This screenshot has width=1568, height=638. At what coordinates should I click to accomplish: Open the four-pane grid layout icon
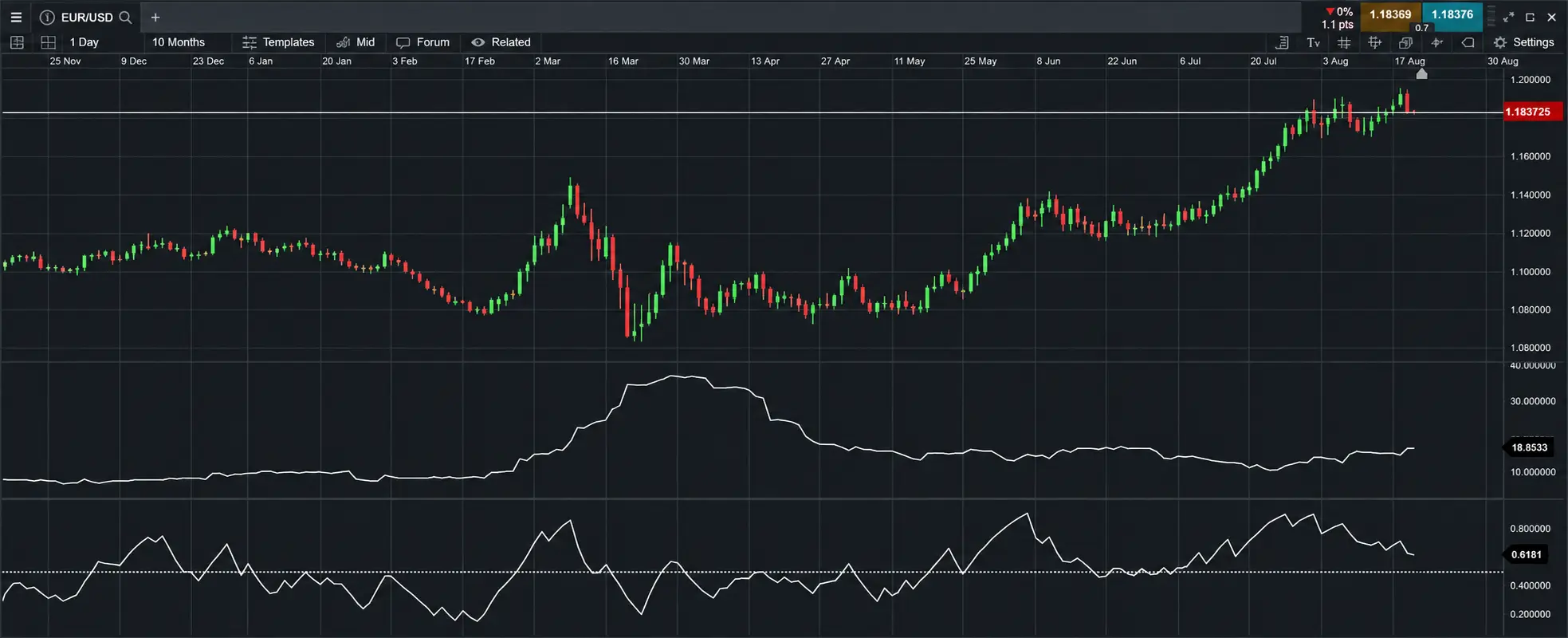(48, 42)
